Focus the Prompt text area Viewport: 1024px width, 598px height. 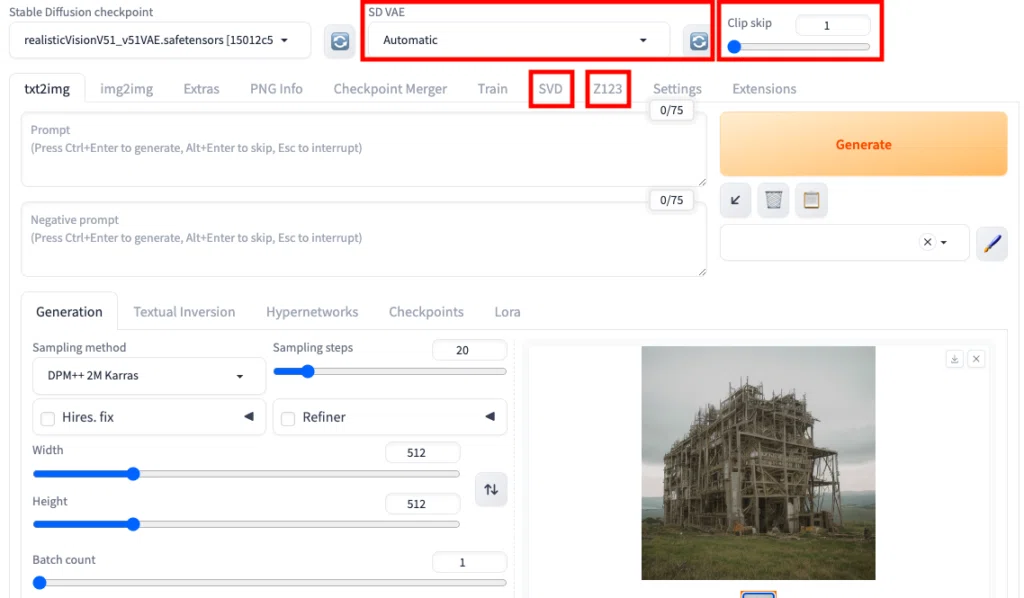point(364,150)
